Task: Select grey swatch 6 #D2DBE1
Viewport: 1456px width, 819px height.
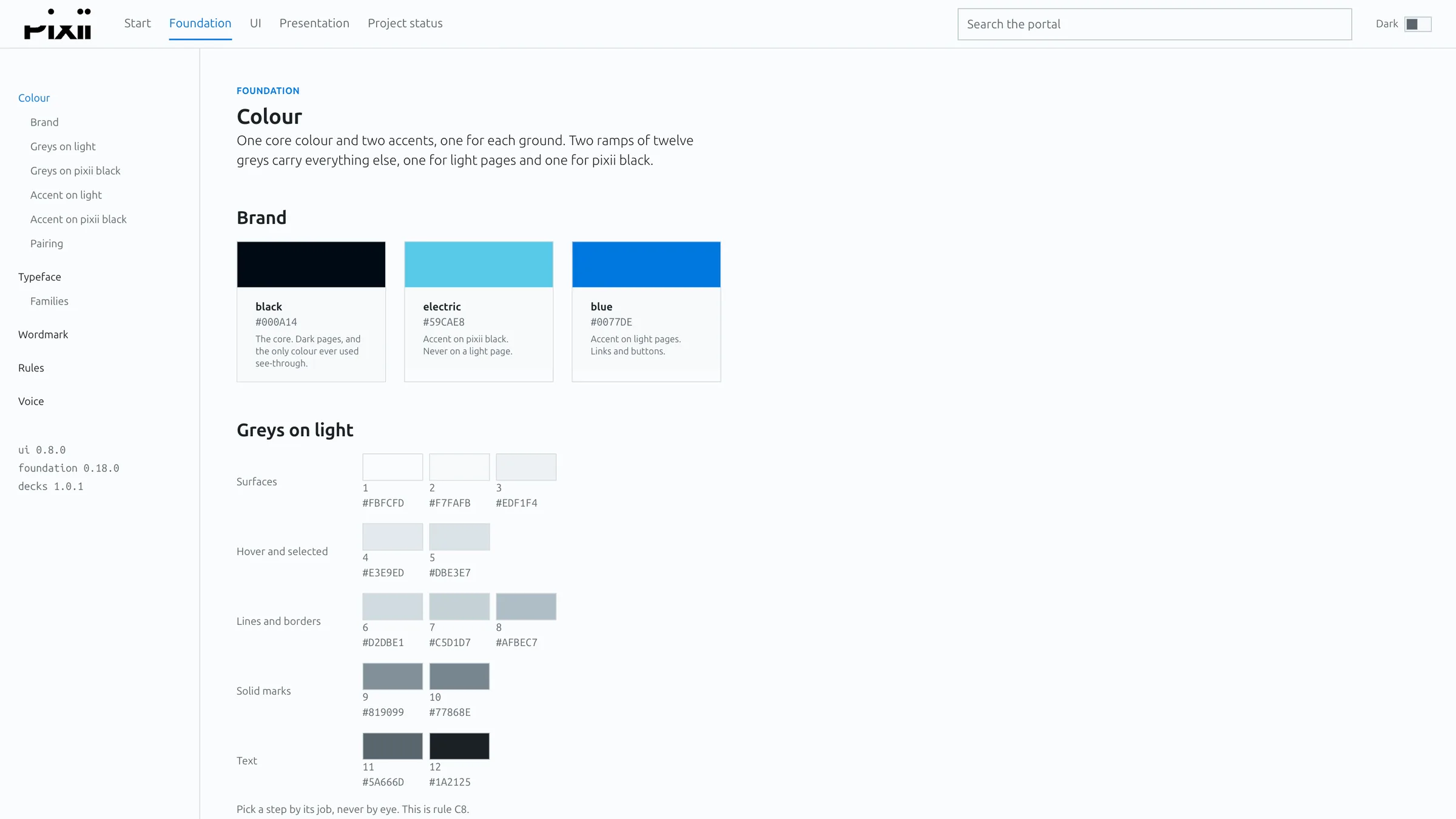Action: pyautogui.click(x=393, y=607)
